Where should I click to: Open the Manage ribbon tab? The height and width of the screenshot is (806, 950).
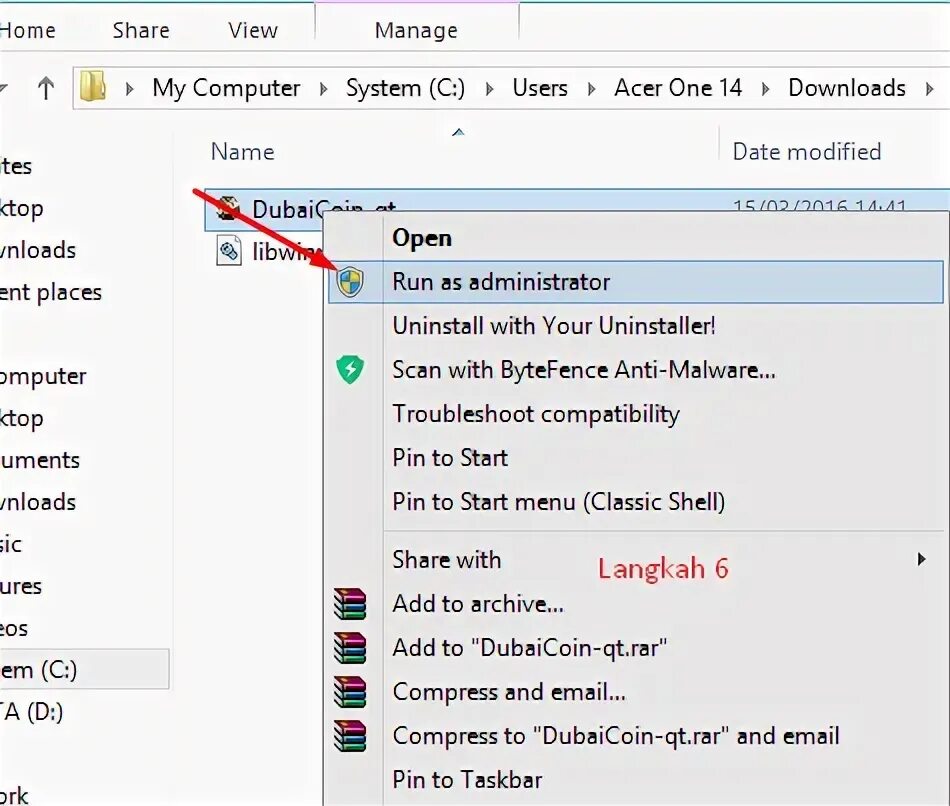416,30
